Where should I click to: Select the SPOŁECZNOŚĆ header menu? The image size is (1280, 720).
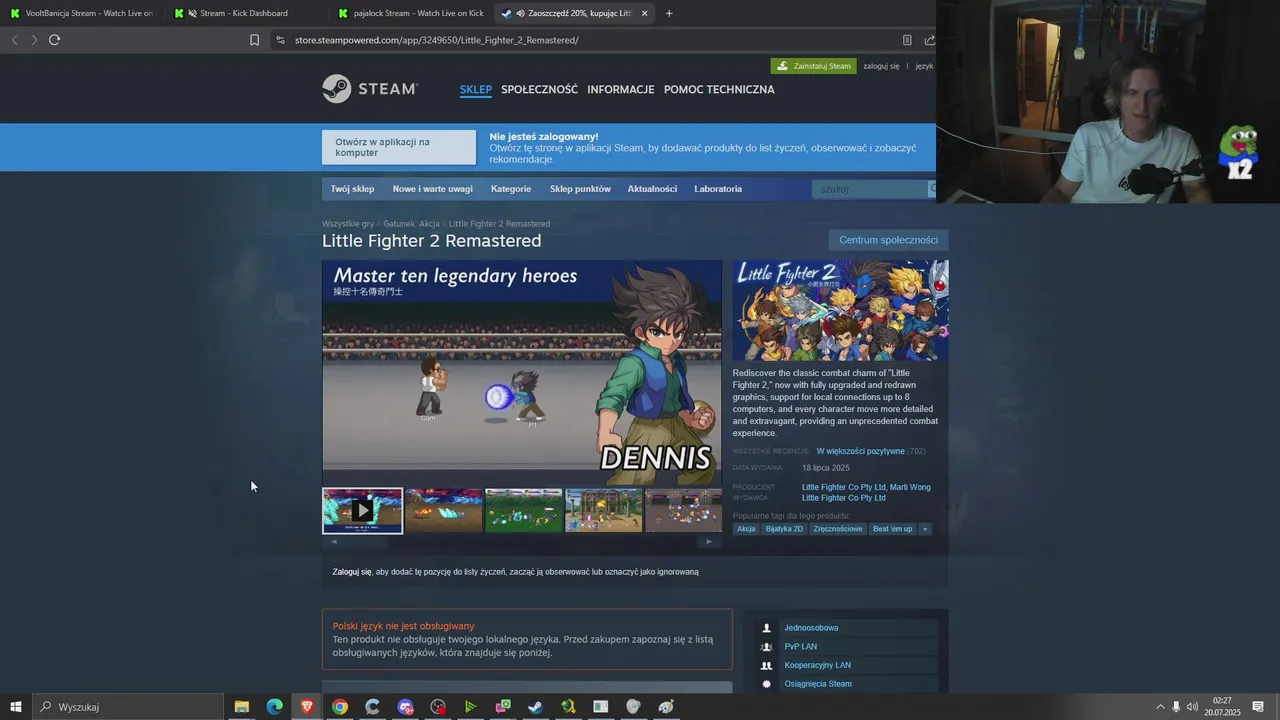(x=539, y=89)
